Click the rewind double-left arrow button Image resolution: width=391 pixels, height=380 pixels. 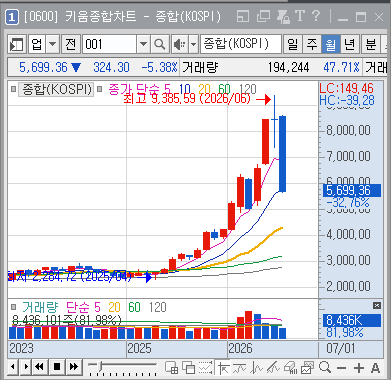[x=40, y=367]
